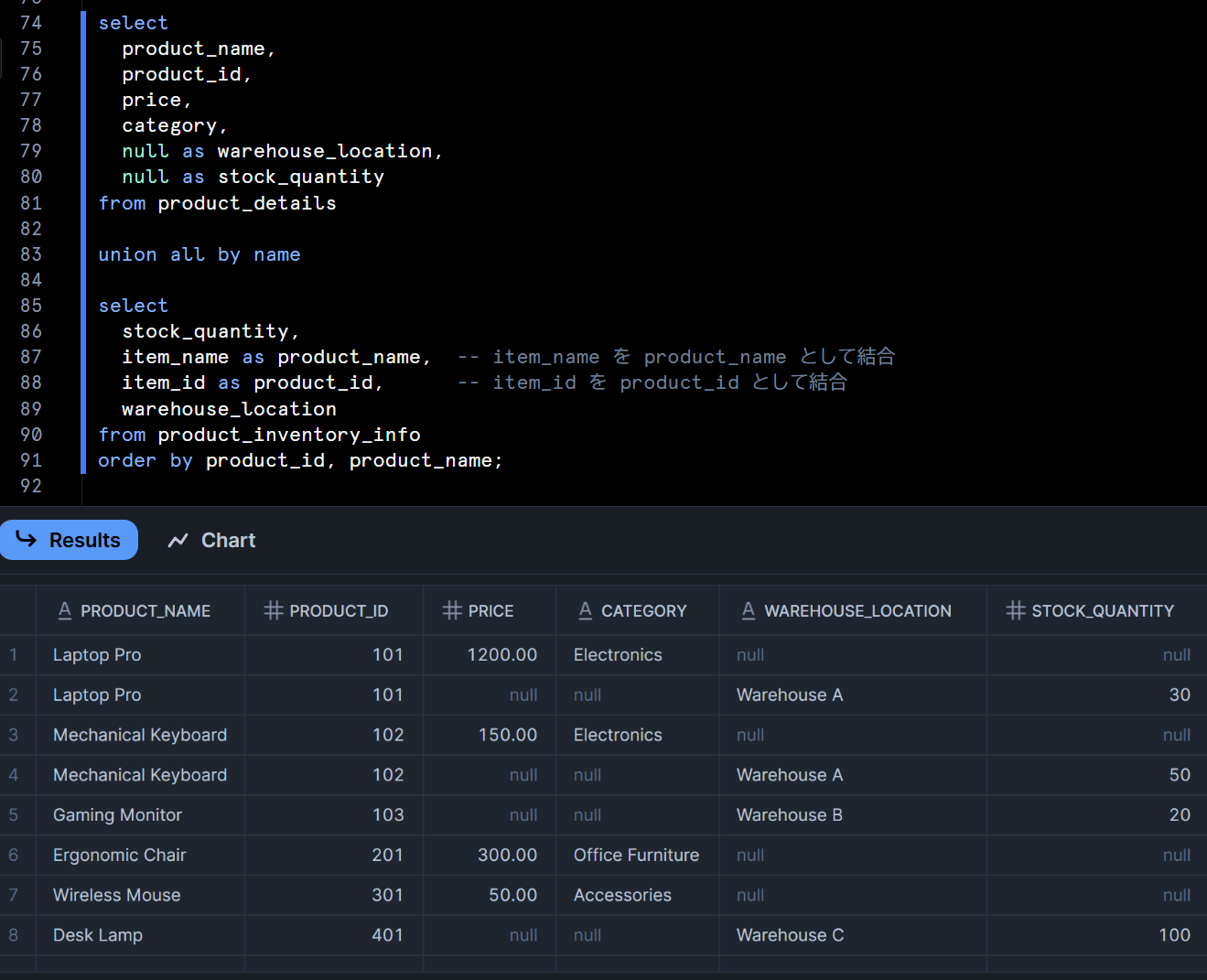Click the WAREHOUSE_LOCATION column header

coord(853,610)
